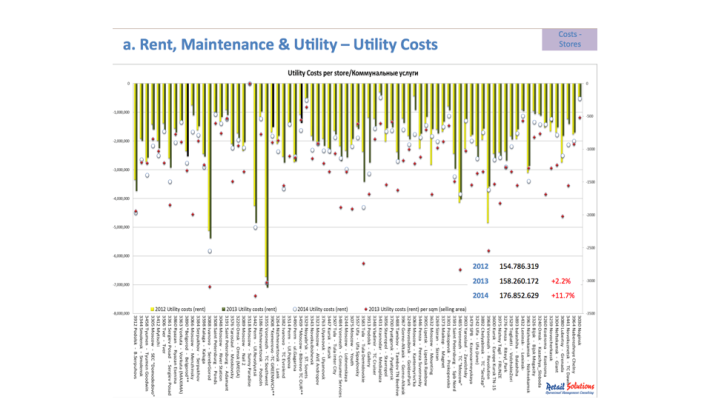Click the Retail Solutions logo
The image size is (710, 408).
pyautogui.click(x=570, y=388)
